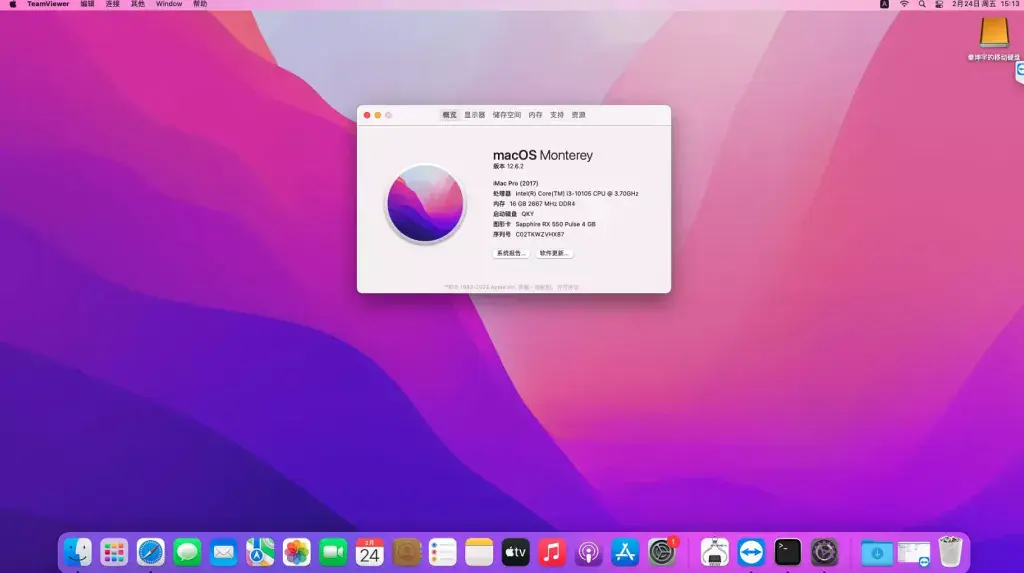Screen dimensions: 1024x573
Task: Launch Safari from the Dock
Action: coord(151,553)
